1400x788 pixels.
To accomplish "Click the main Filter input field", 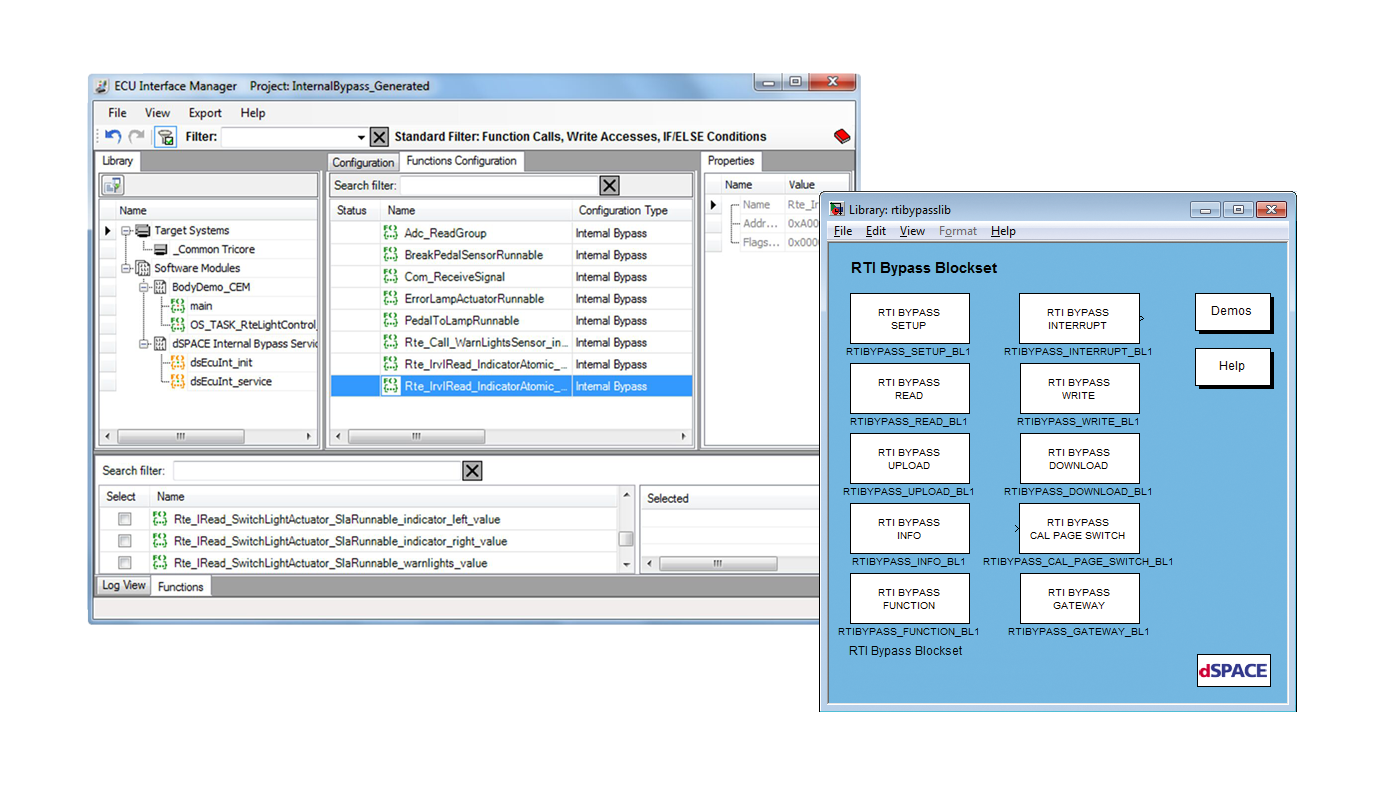I will coord(287,137).
